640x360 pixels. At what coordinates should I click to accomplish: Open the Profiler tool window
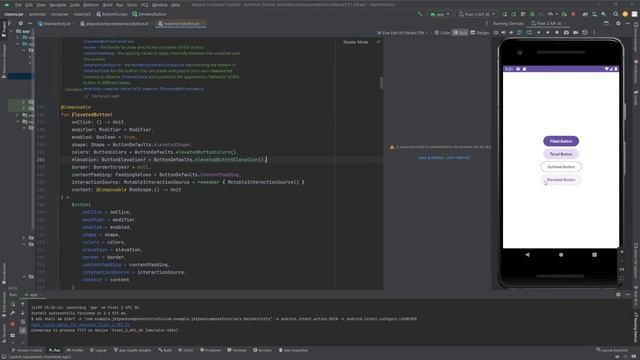75,350
